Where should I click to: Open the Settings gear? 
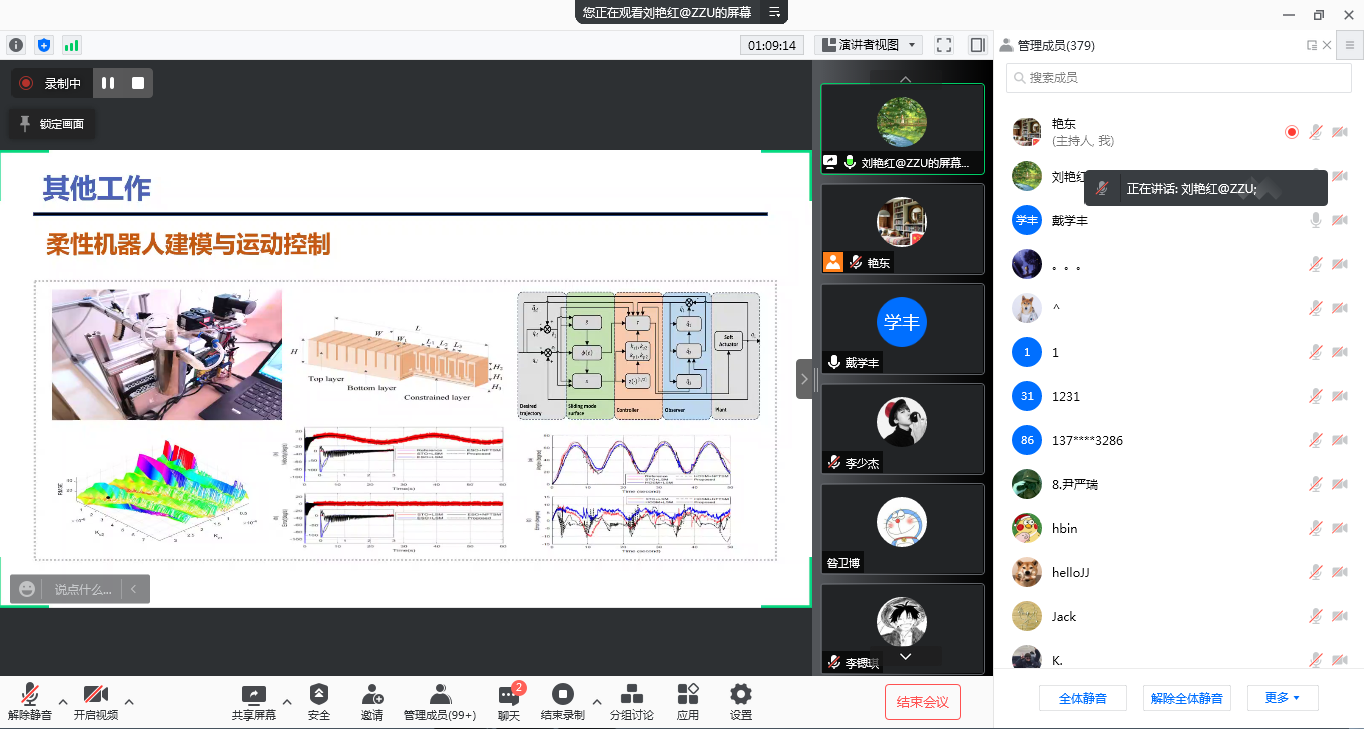pos(740,701)
